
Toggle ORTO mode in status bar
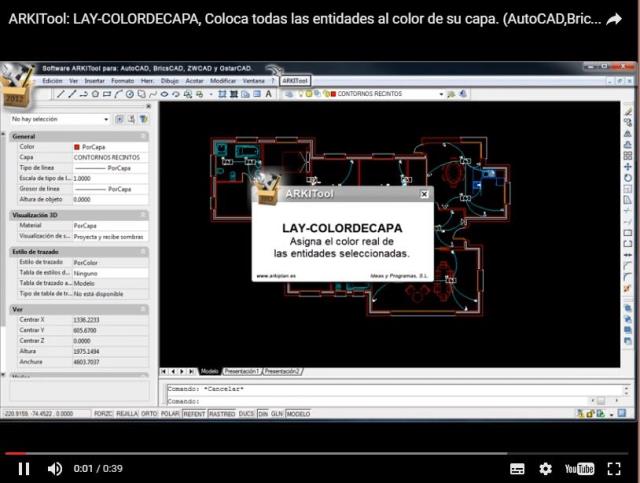149,414
